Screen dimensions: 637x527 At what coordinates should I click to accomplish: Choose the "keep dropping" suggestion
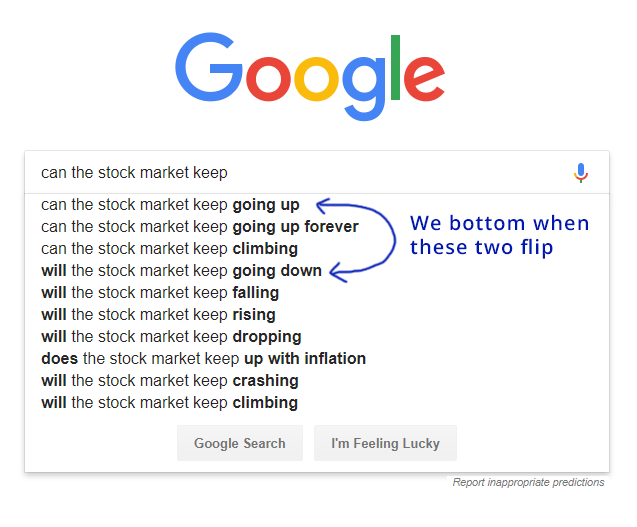coord(171,337)
